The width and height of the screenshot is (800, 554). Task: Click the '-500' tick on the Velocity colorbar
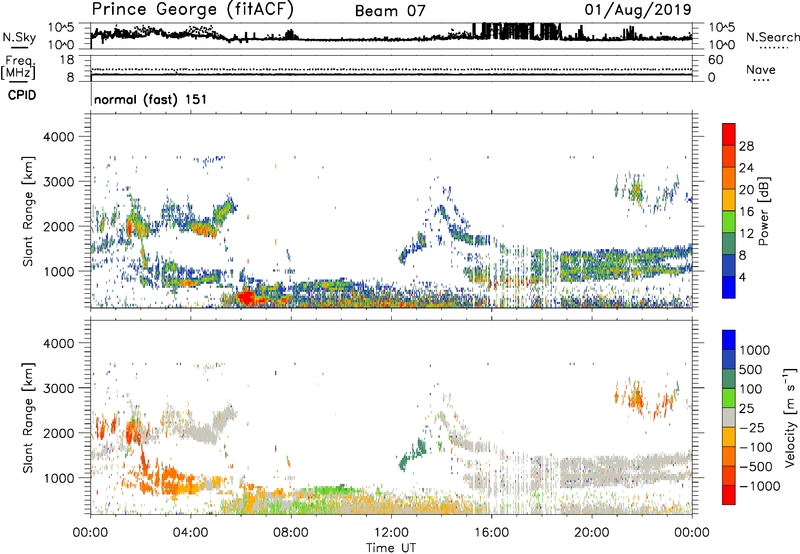pos(756,467)
